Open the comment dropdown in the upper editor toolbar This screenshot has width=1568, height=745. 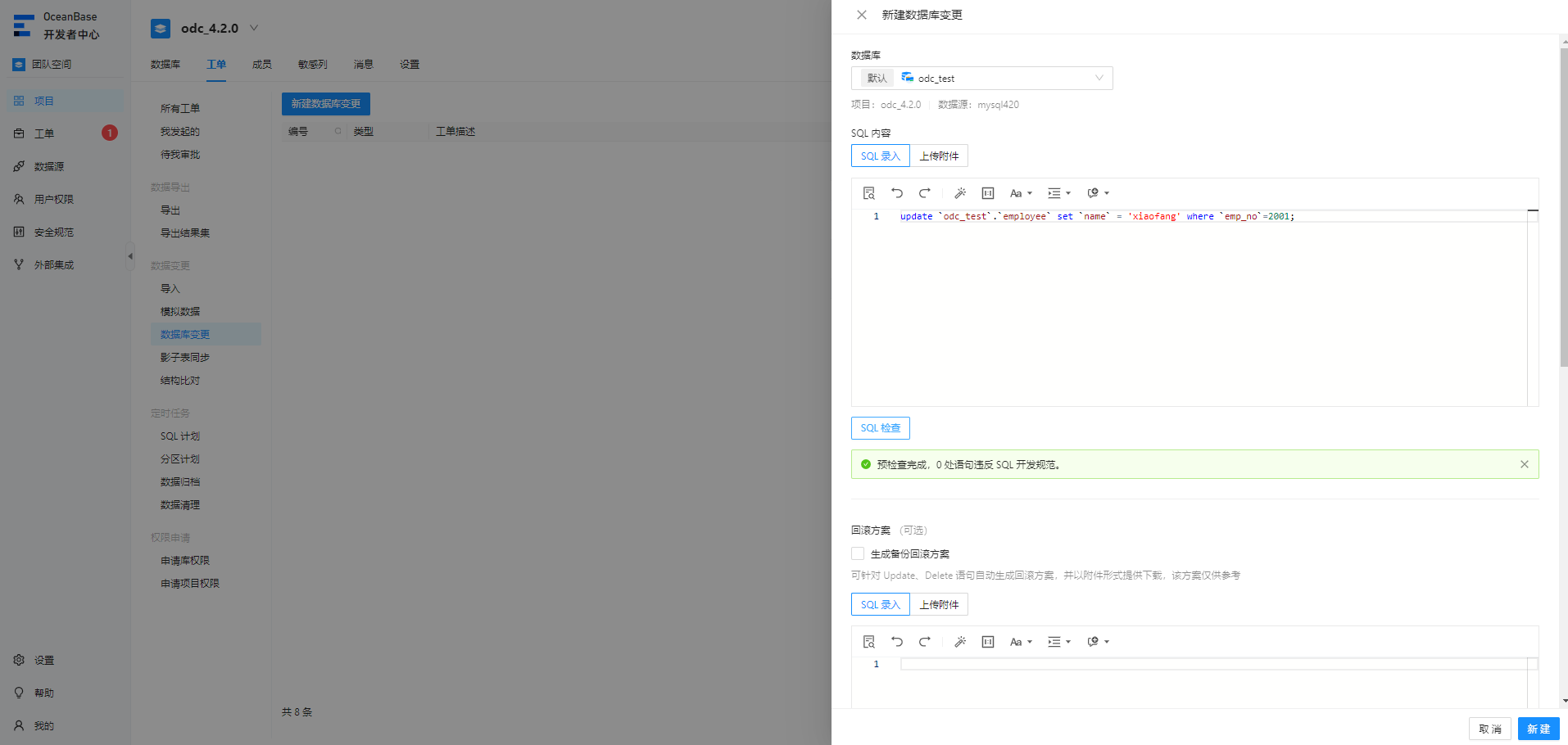(1098, 193)
